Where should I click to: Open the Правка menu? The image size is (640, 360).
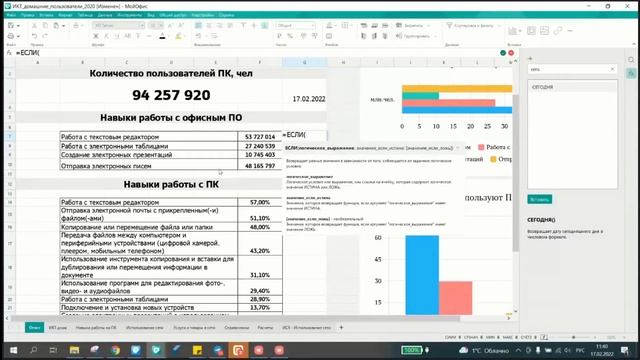pyautogui.click(x=27, y=15)
